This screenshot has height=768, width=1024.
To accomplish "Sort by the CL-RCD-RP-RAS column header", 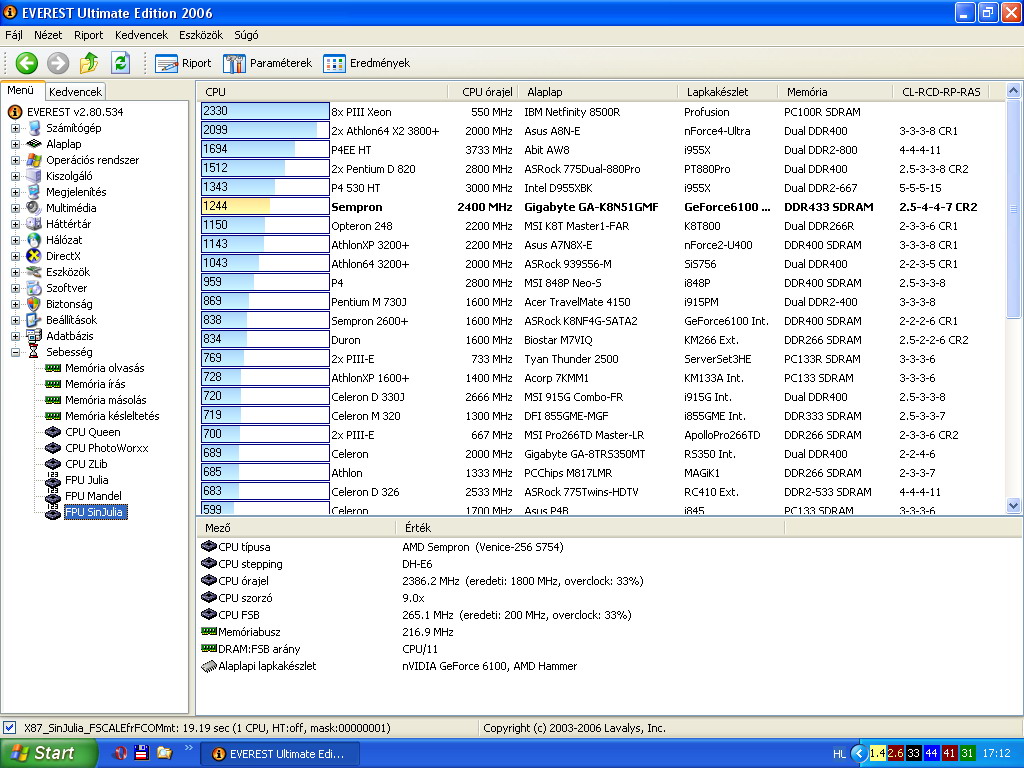I will point(941,92).
